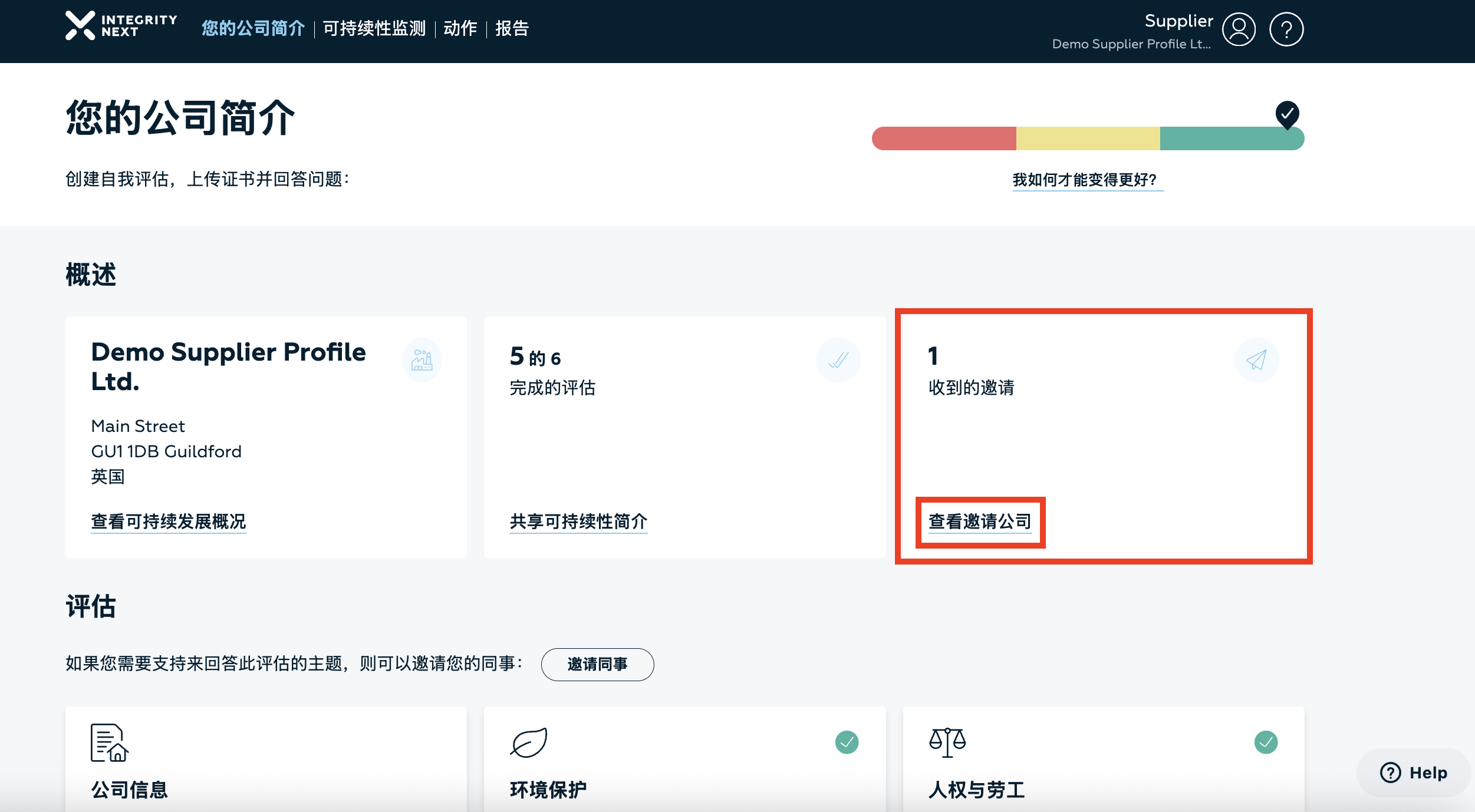Open the user account profile icon

1239,29
